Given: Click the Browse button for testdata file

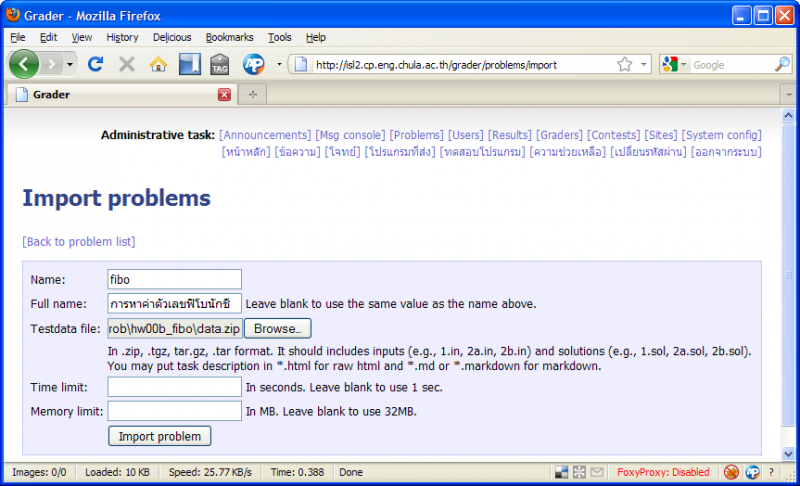Looking at the screenshot, I should [x=278, y=328].
